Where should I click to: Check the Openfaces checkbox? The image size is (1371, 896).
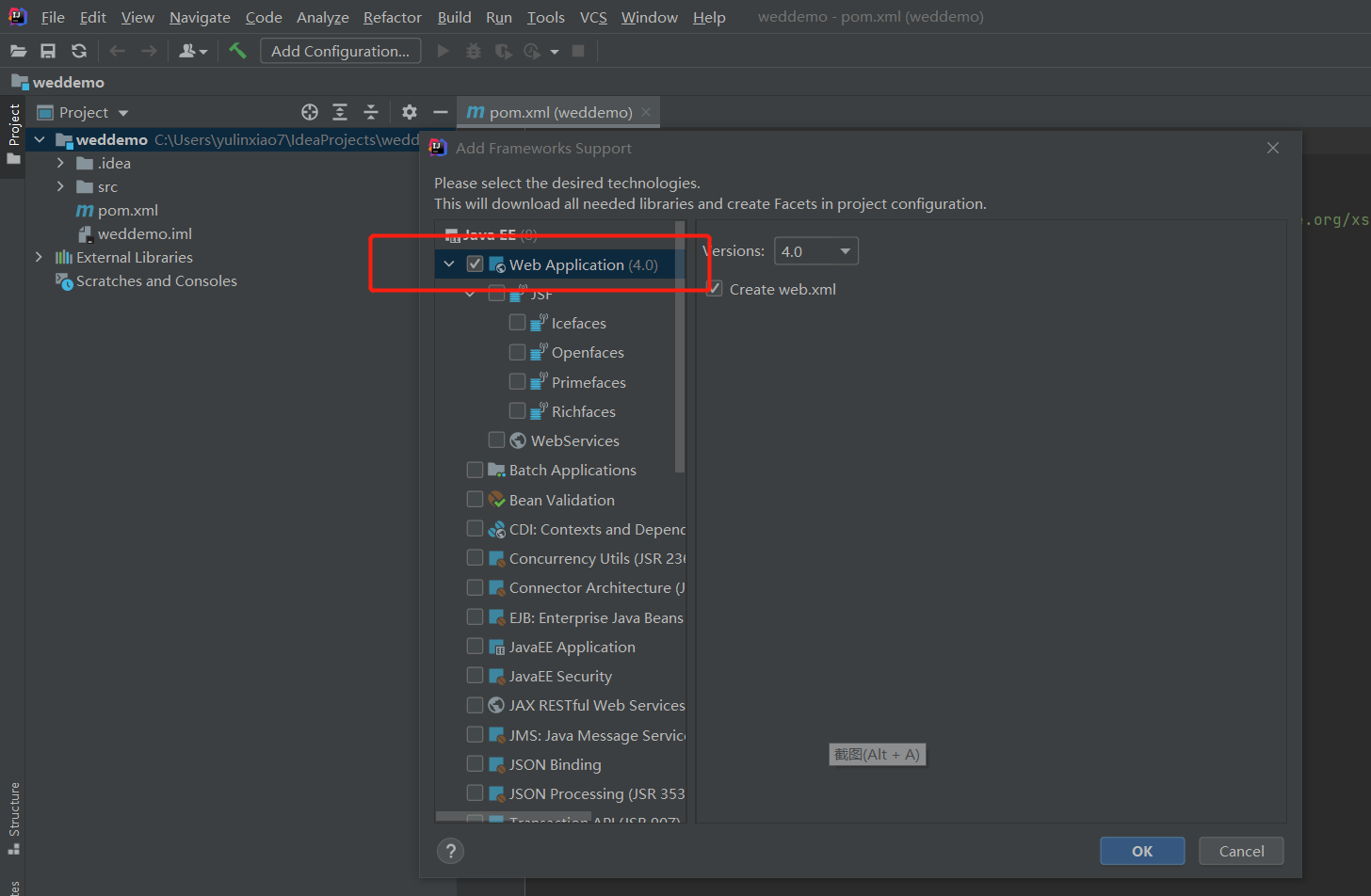[517, 352]
